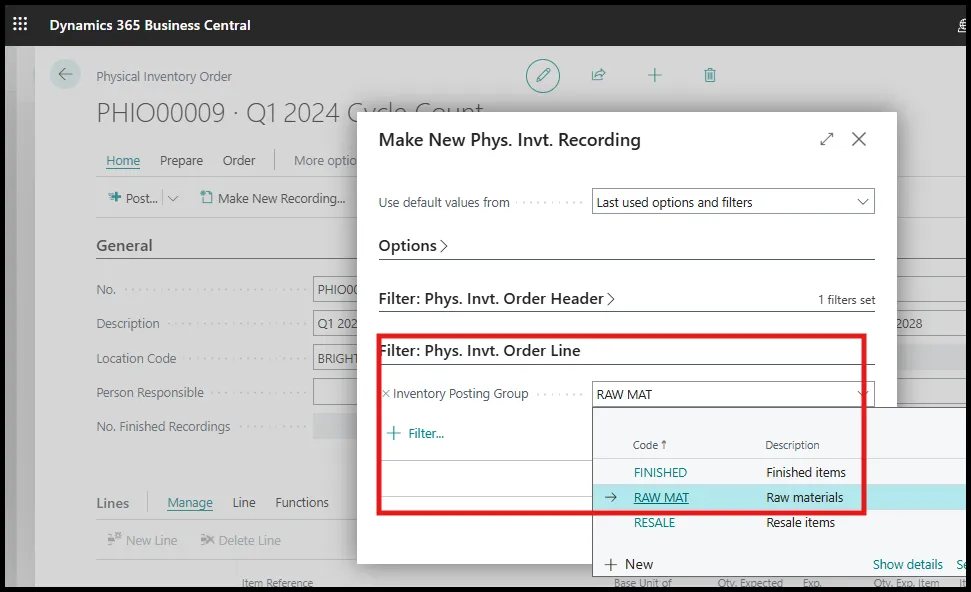
Task: Expand Filter: Phys. Invt. Order Header section
Action: pos(497,298)
